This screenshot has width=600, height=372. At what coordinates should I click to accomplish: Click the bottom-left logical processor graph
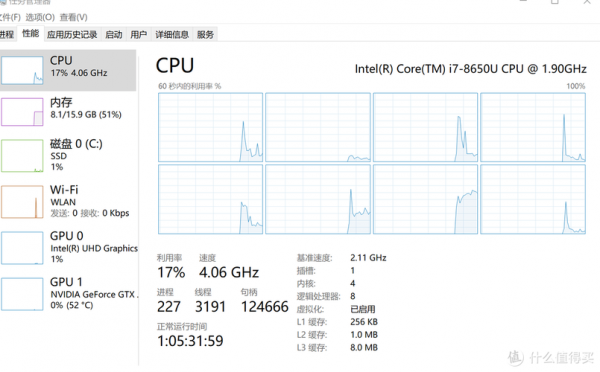[x=210, y=199]
